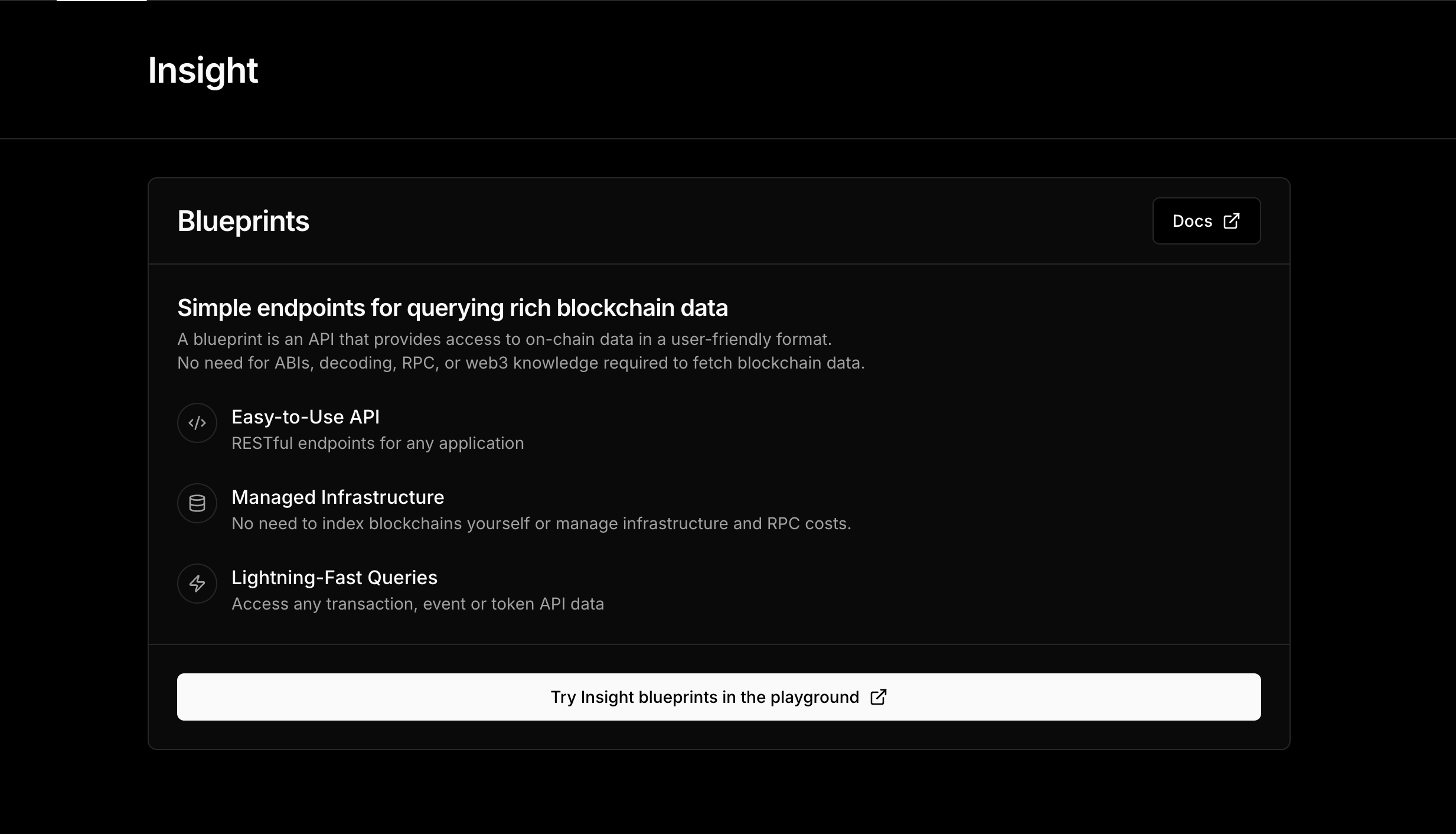1456x834 pixels.
Task: Open the Docs button
Action: click(x=1206, y=221)
